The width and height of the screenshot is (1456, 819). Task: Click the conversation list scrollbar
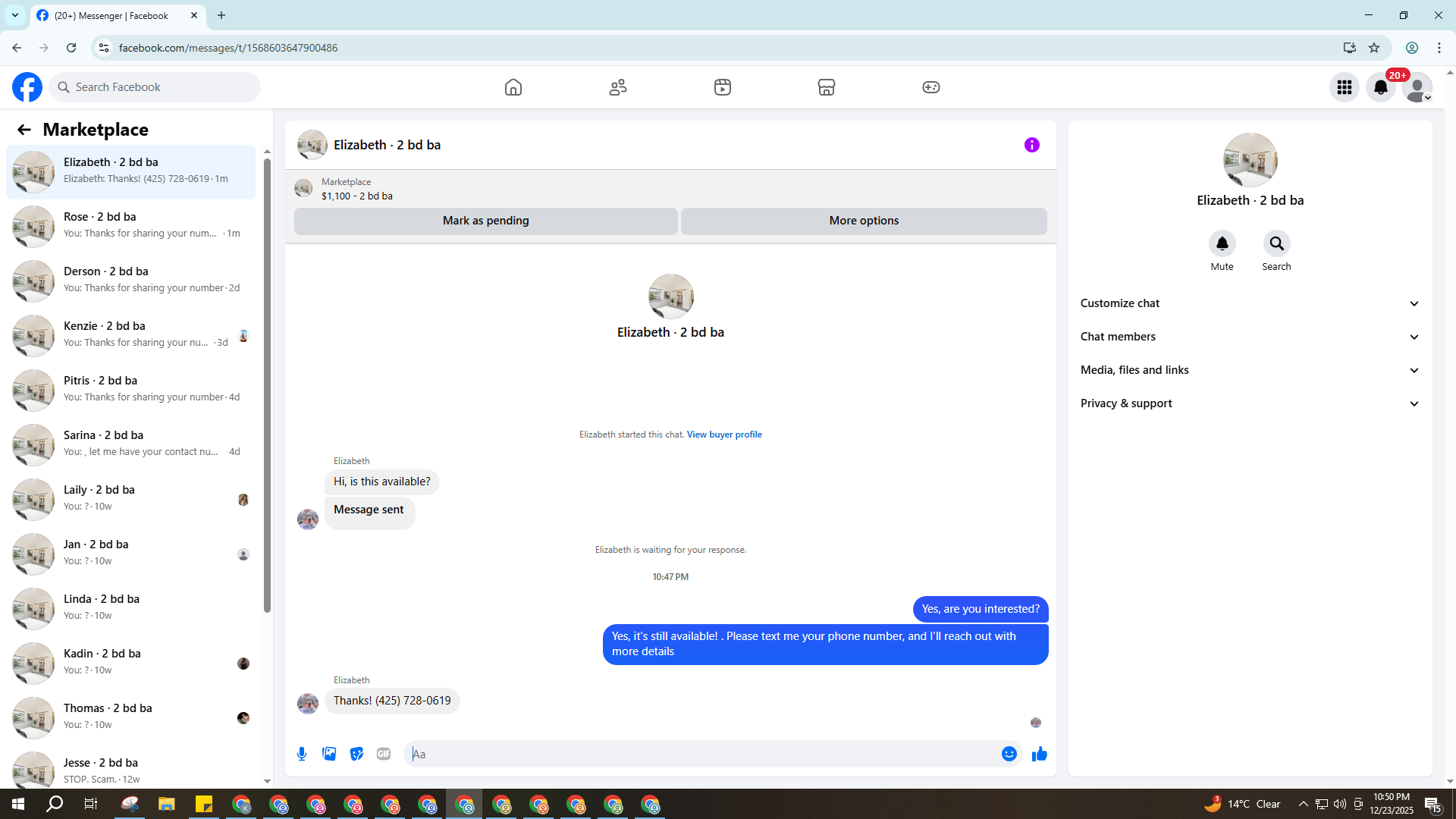(x=267, y=379)
